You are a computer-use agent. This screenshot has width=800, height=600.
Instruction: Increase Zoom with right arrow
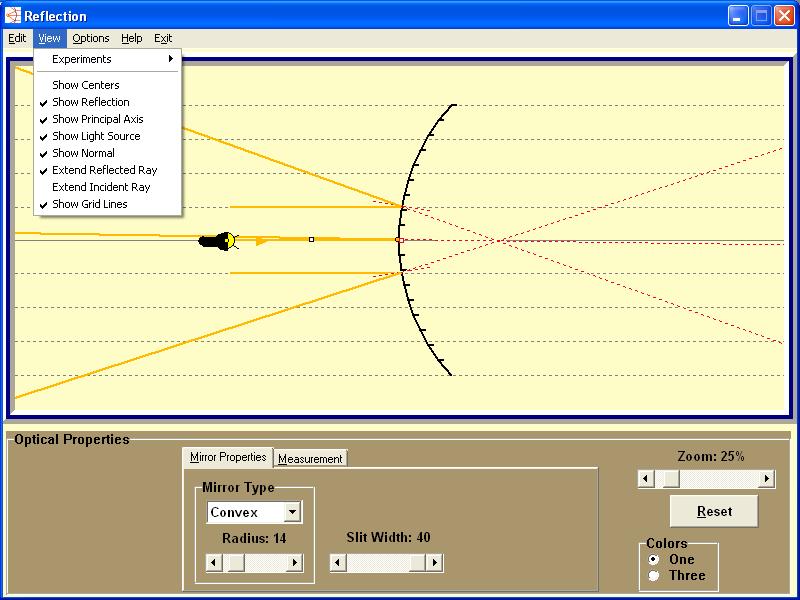[767, 479]
